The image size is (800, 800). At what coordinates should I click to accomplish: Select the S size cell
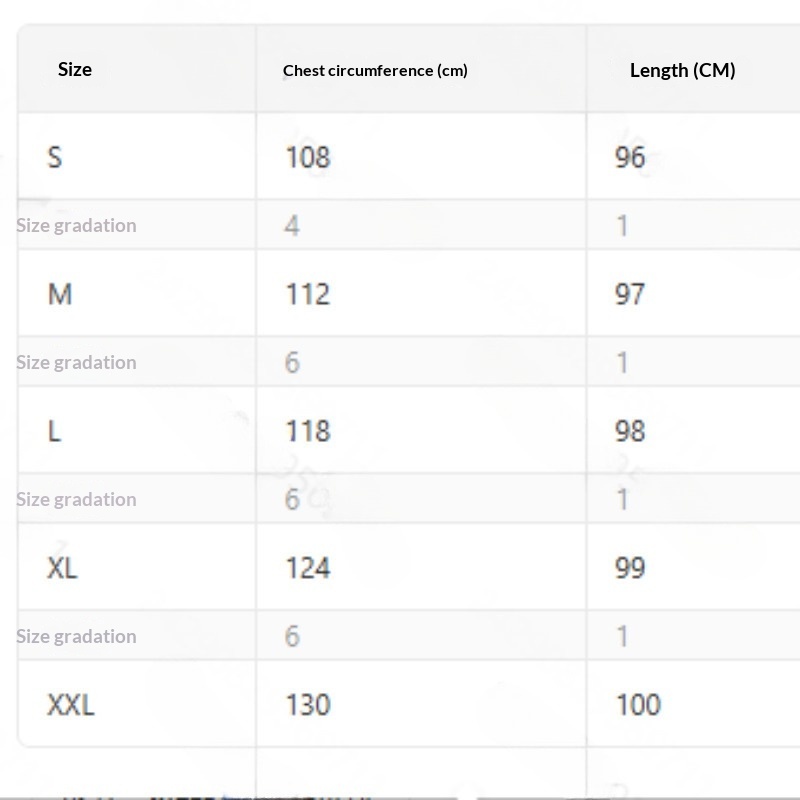(x=55, y=157)
